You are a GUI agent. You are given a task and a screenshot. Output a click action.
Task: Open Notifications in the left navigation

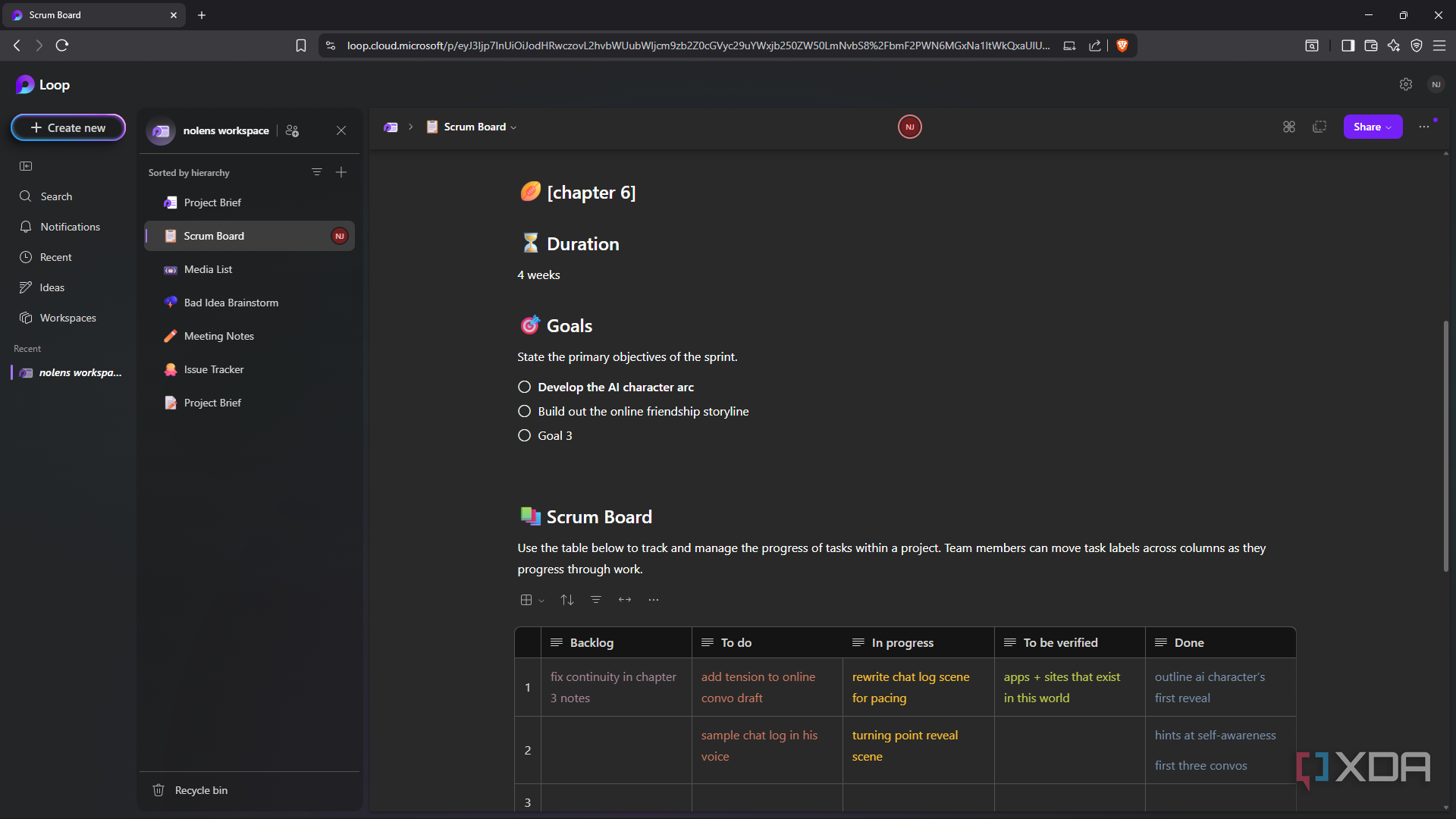[70, 227]
